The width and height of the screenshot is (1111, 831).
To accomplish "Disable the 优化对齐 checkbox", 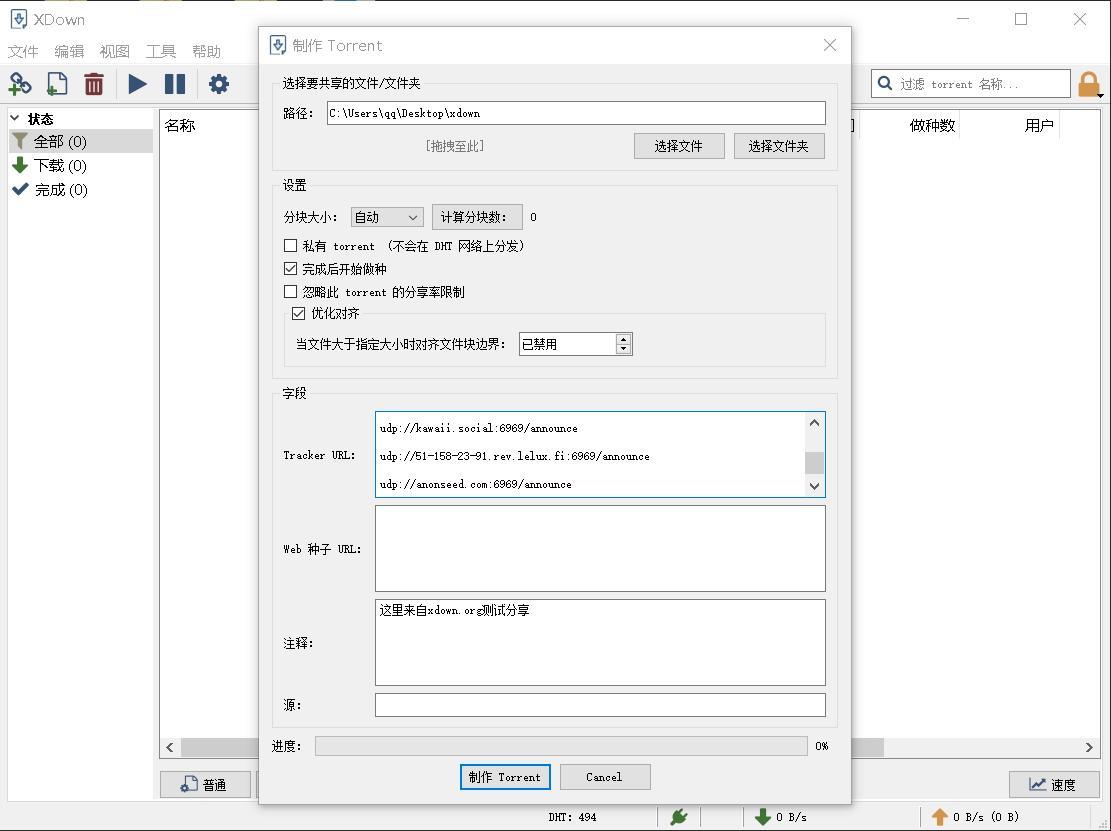I will coord(299,313).
